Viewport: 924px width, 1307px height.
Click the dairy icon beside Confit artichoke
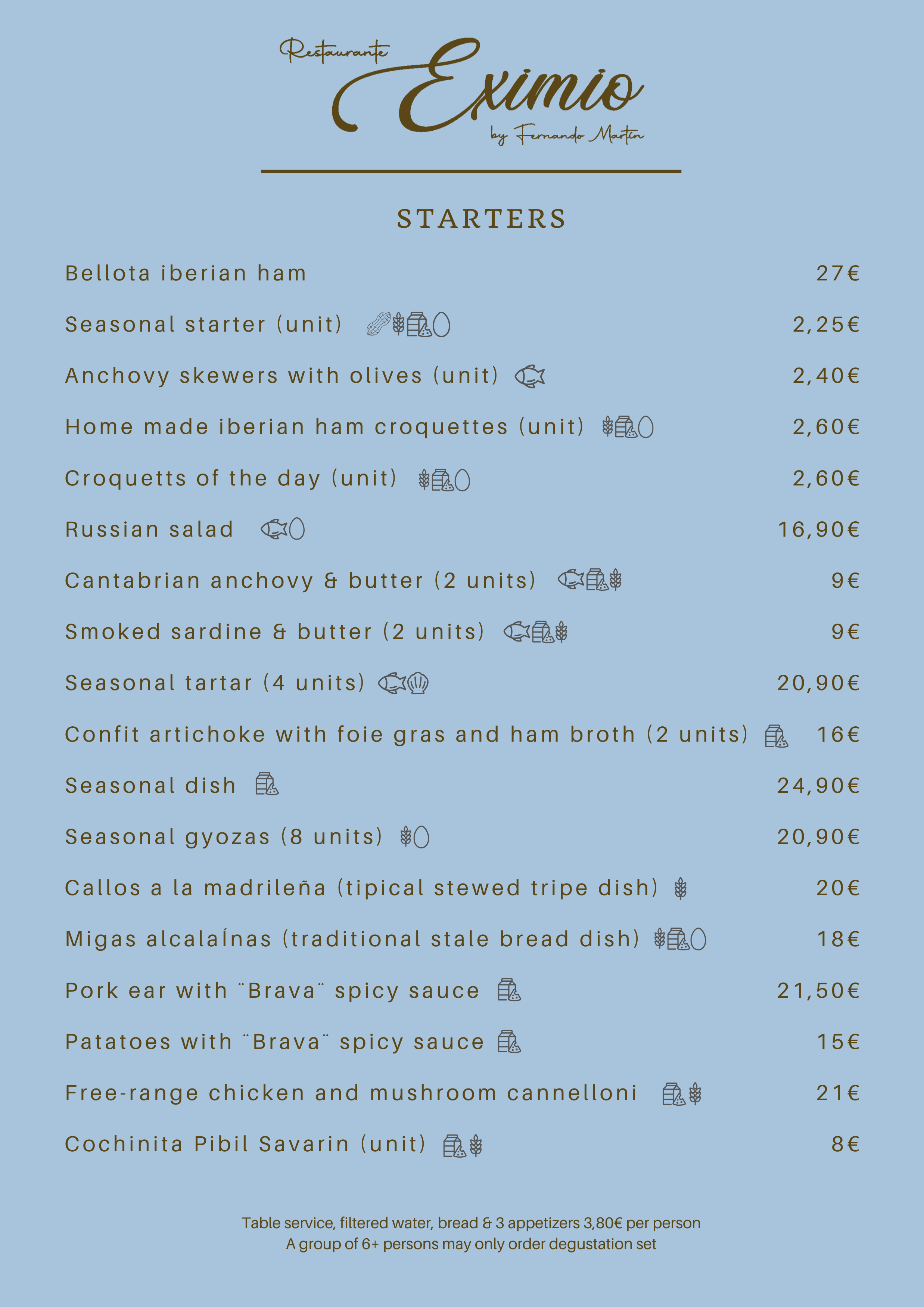(777, 736)
